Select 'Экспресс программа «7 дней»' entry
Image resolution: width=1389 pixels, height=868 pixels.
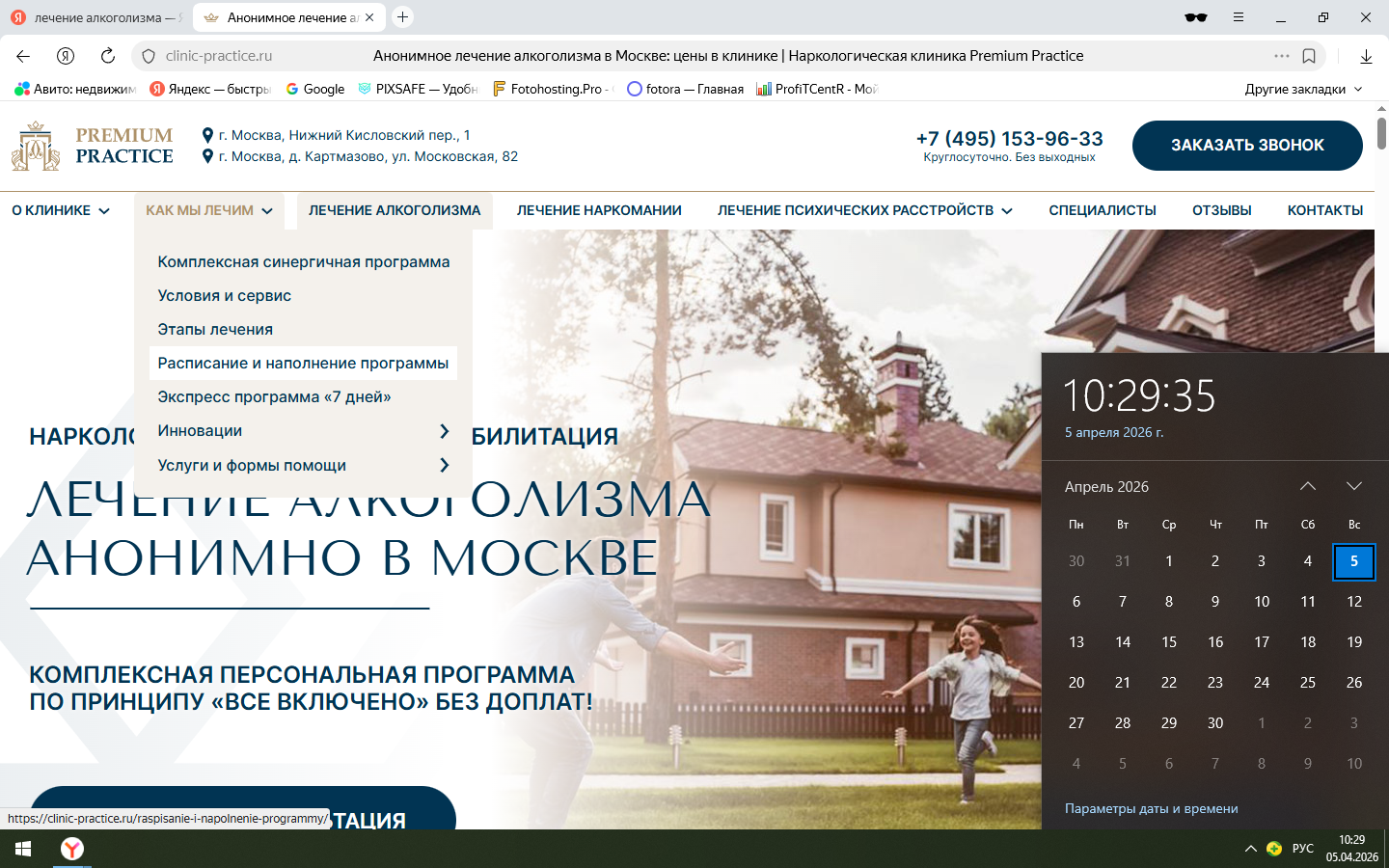(275, 397)
